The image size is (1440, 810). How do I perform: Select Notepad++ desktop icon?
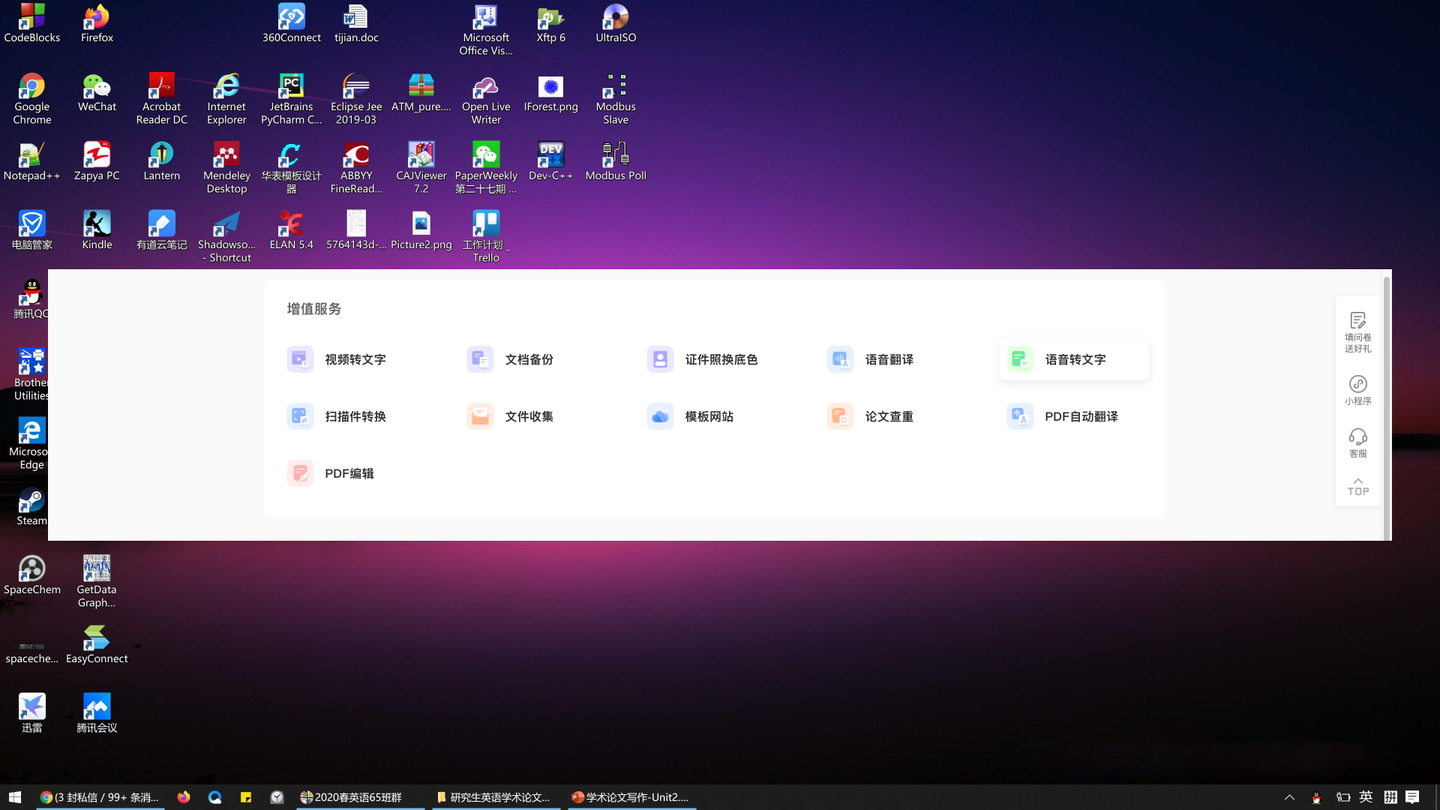click(x=32, y=162)
